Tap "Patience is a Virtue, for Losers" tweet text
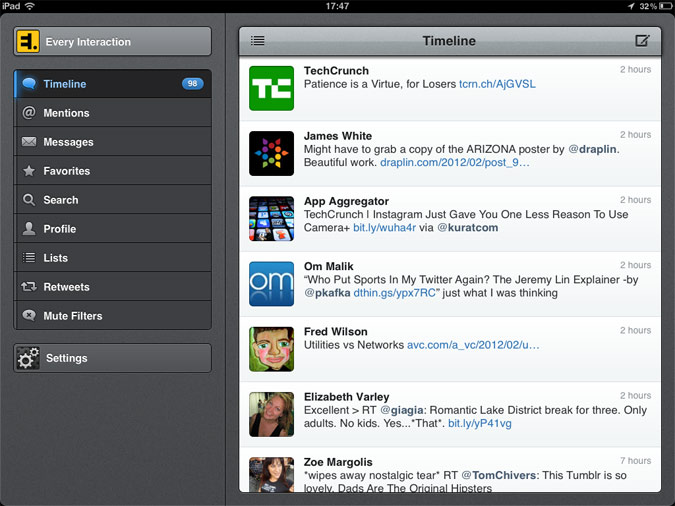The image size is (675, 506). 380,84
